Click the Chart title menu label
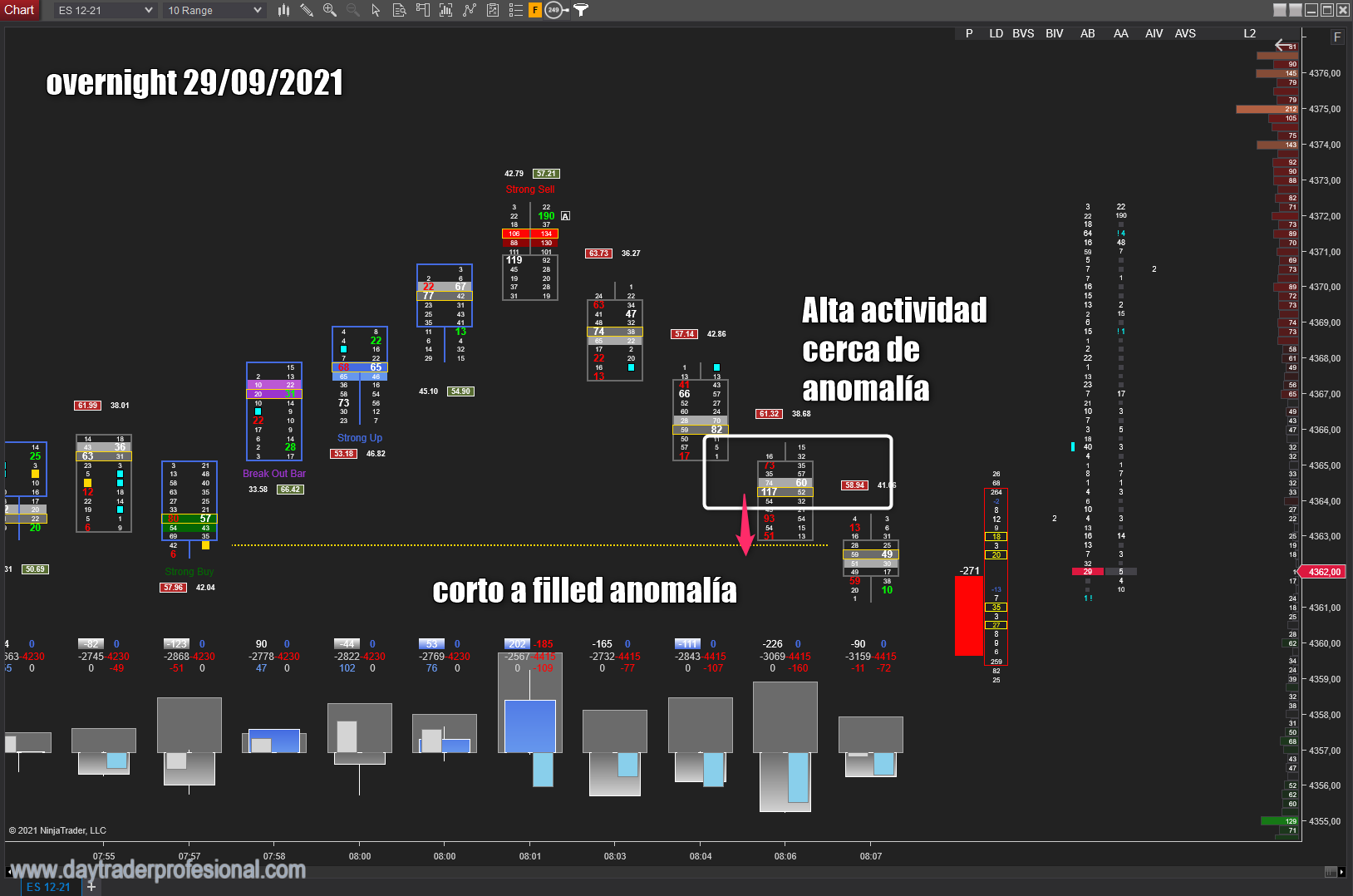 pos(20,10)
